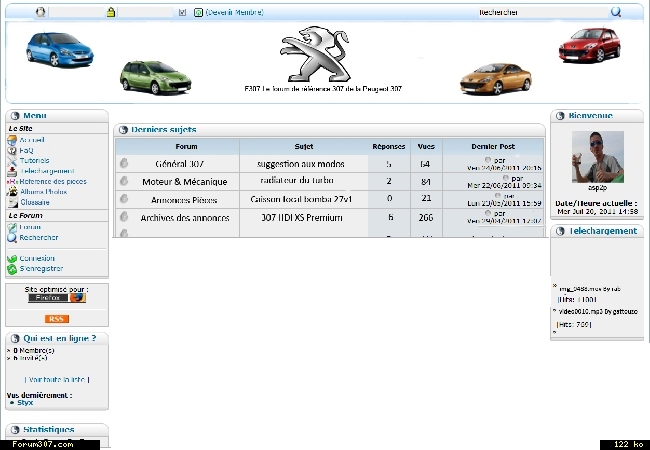The image size is (650, 450).
Task: Click the orange 307 CC car image
Action: pos(496,79)
